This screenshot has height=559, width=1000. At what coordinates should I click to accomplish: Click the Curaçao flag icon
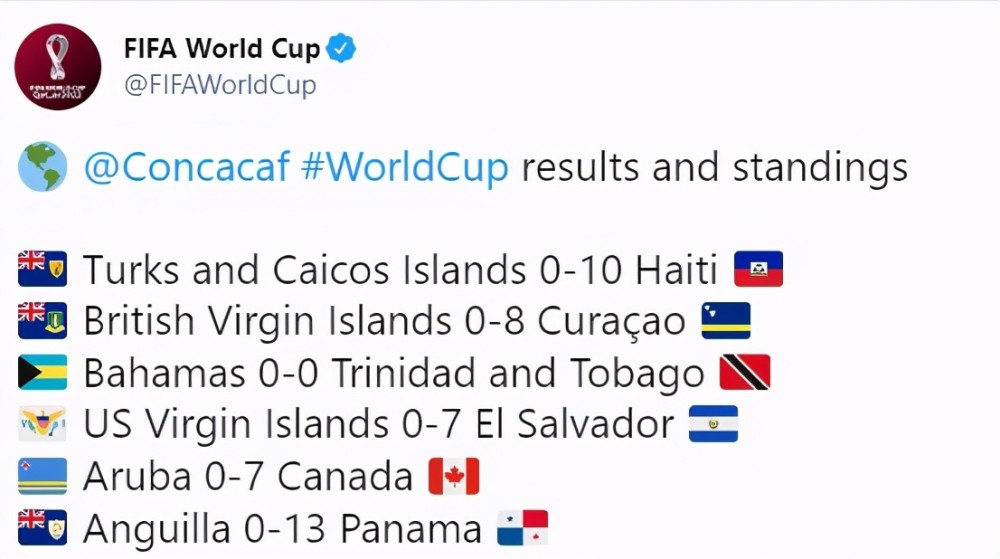(726, 320)
